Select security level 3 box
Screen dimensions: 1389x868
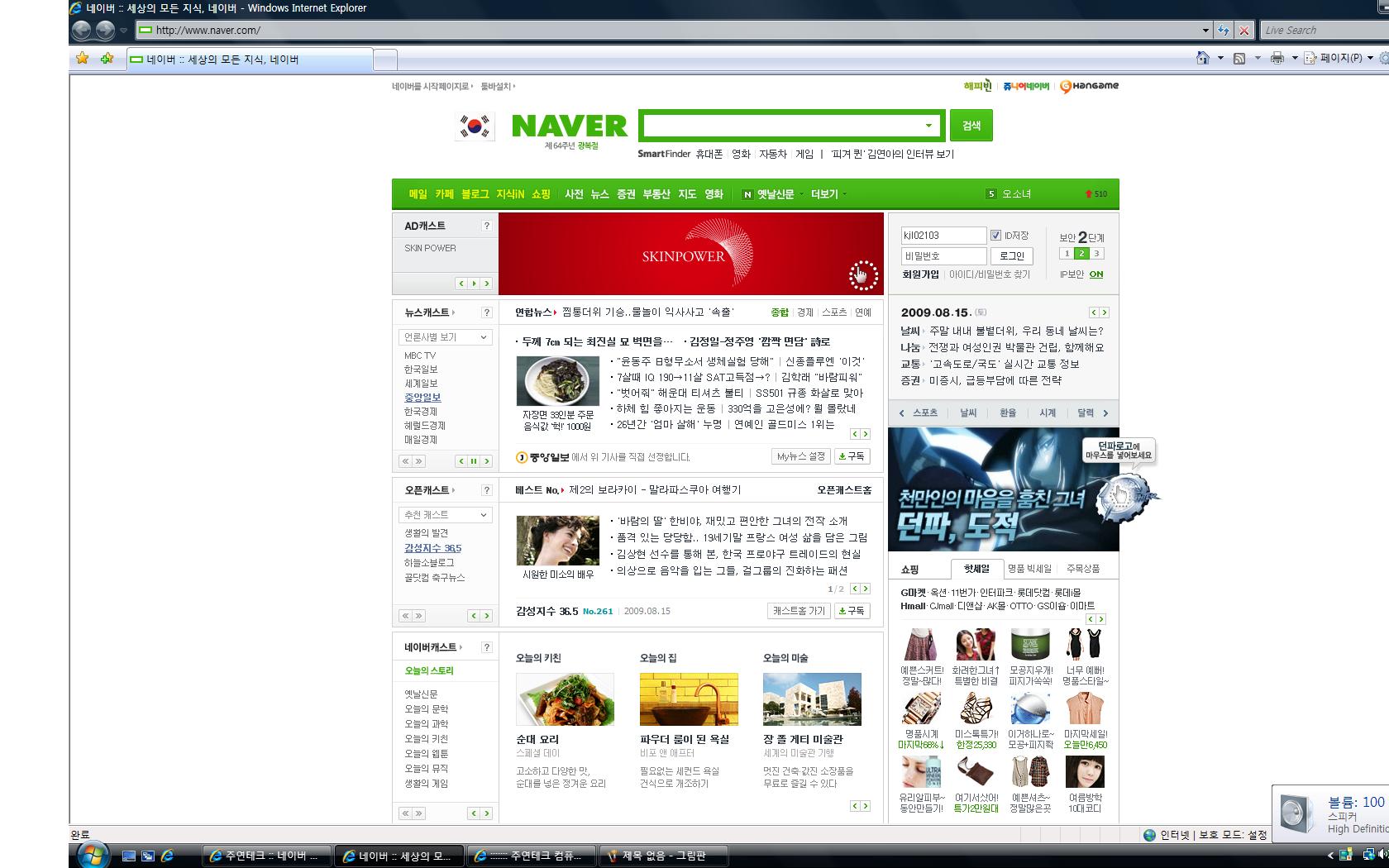pos(1096,254)
